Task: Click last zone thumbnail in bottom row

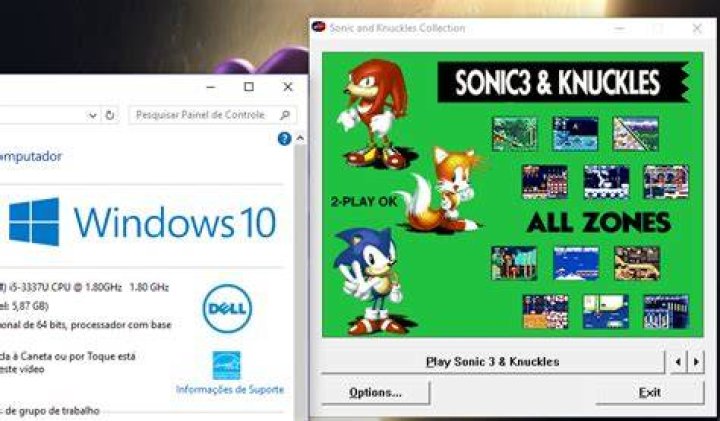Action: click(666, 312)
